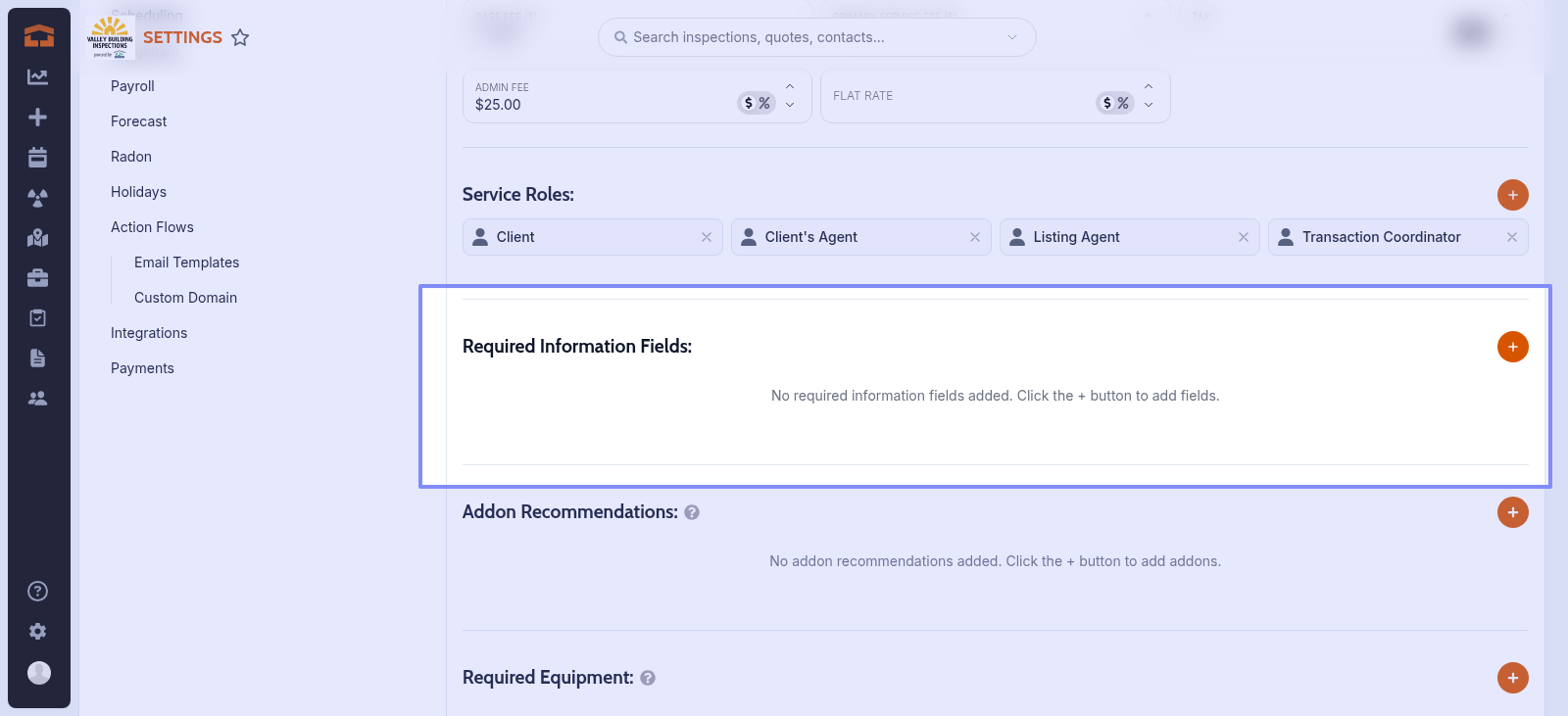
Task: Go to Integrations settings section
Action: 149,333
